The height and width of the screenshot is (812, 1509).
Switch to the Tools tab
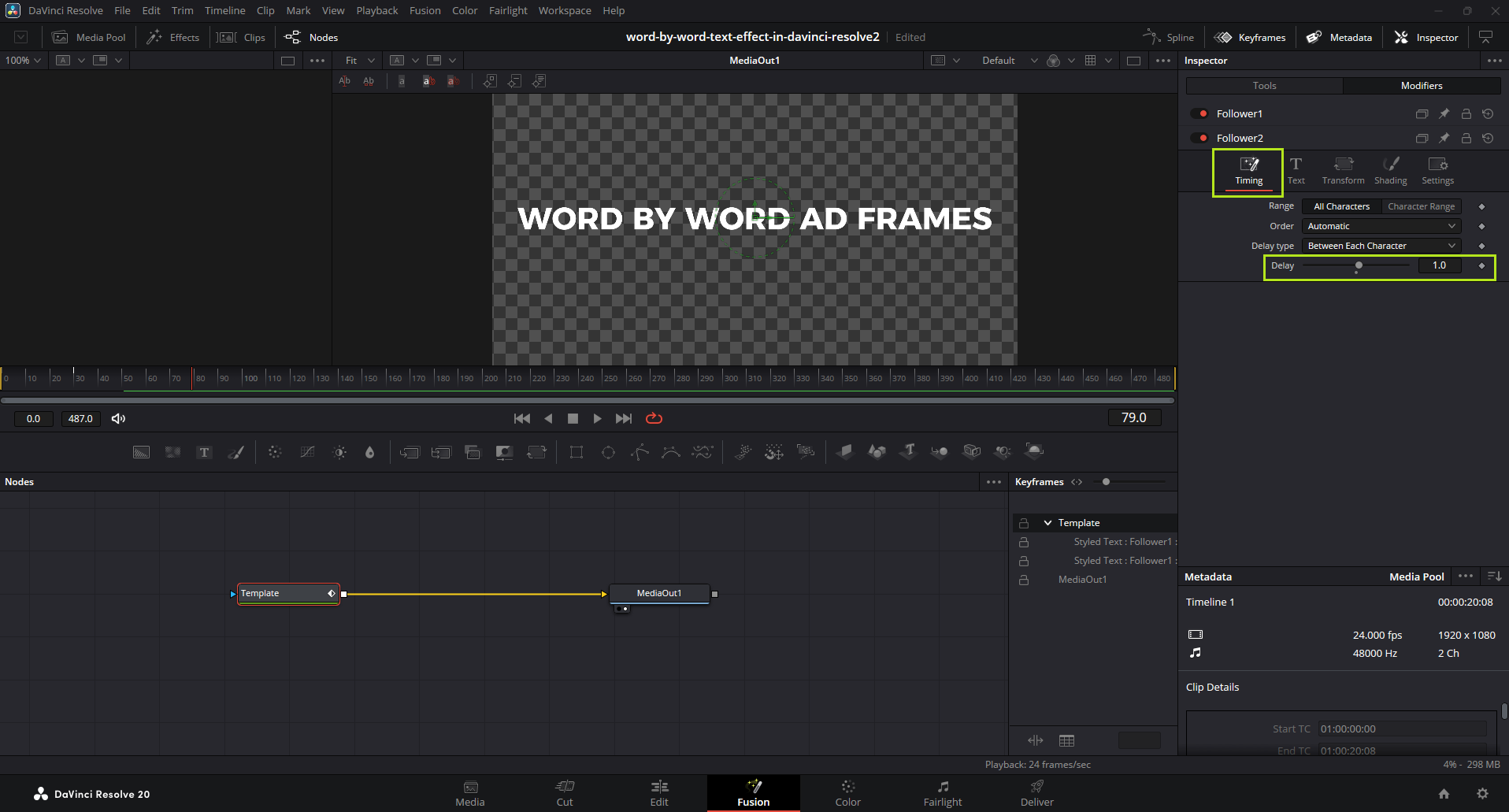point(1264,86)
